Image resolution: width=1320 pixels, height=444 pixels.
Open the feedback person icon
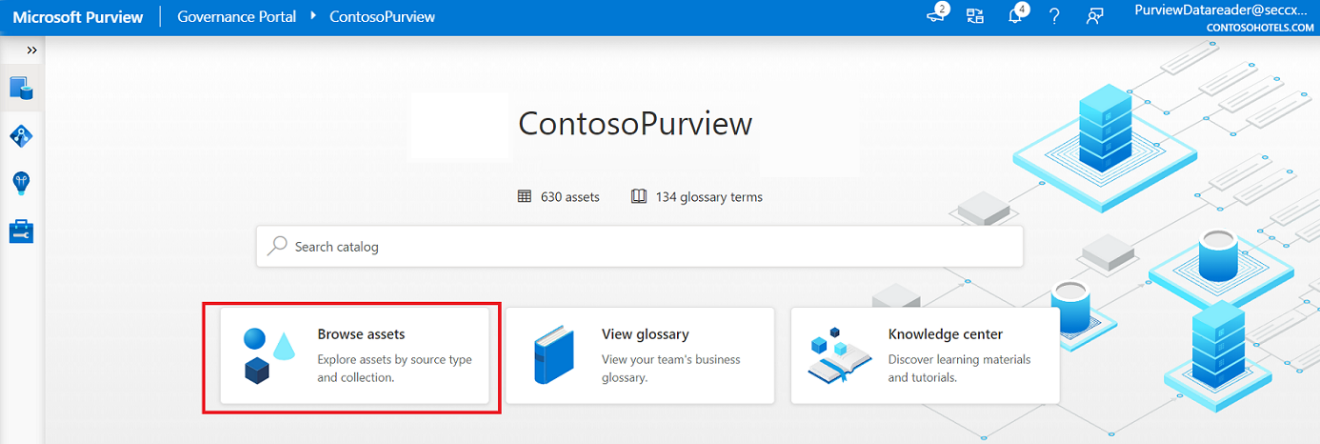[x=1095, y=17]
